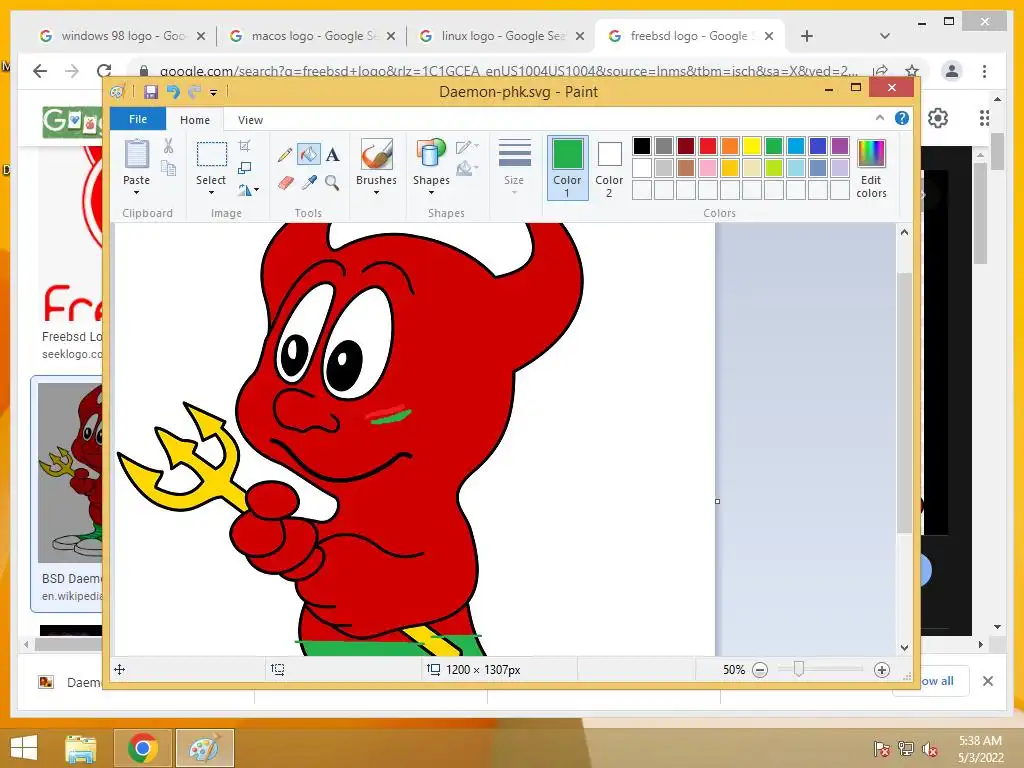This screenshot has height=768, width=1024.
Task: Click the zoom out minus button
Action: (760, 670)
